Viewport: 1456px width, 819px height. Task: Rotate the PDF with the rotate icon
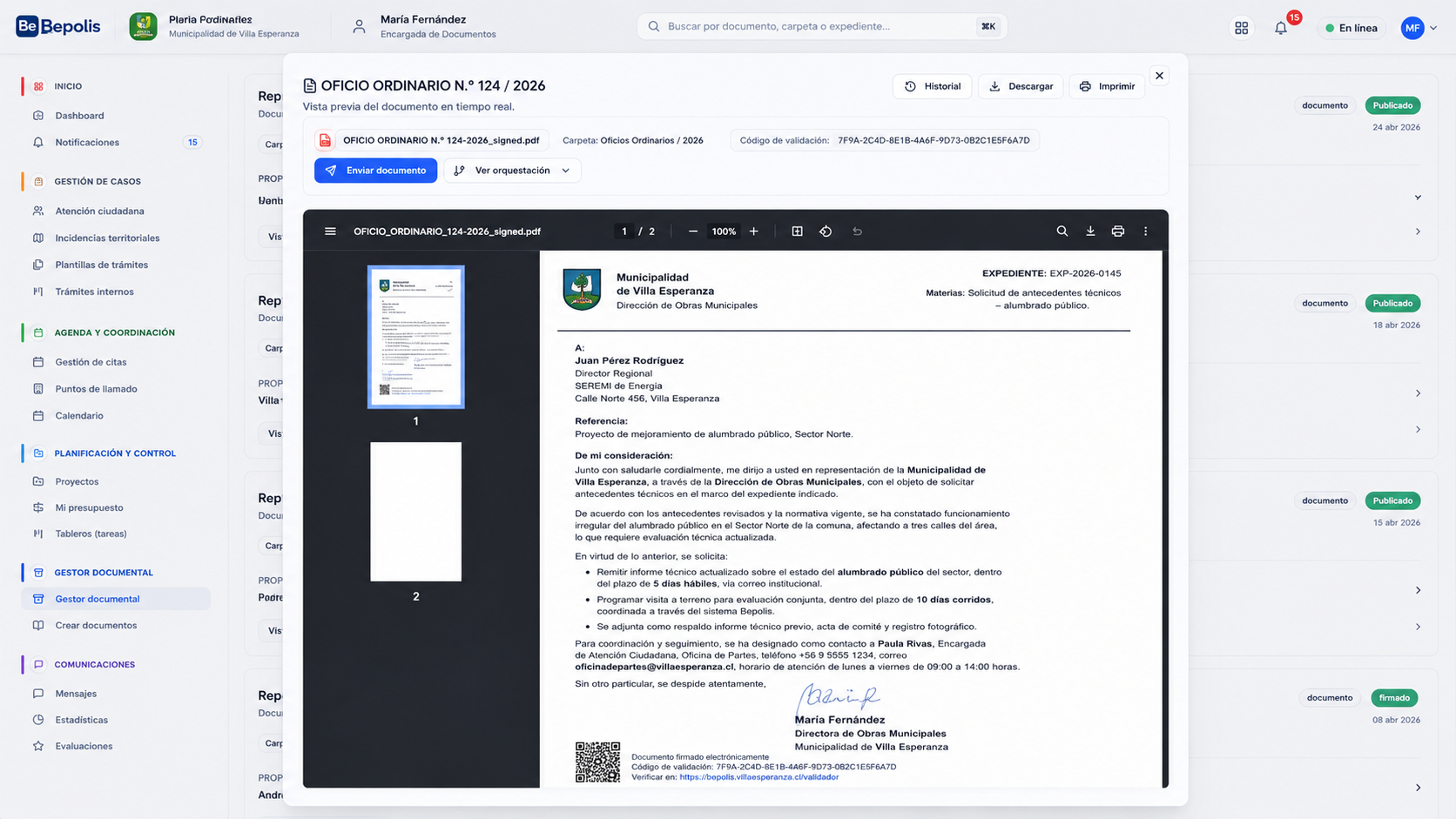coord(826,232)
